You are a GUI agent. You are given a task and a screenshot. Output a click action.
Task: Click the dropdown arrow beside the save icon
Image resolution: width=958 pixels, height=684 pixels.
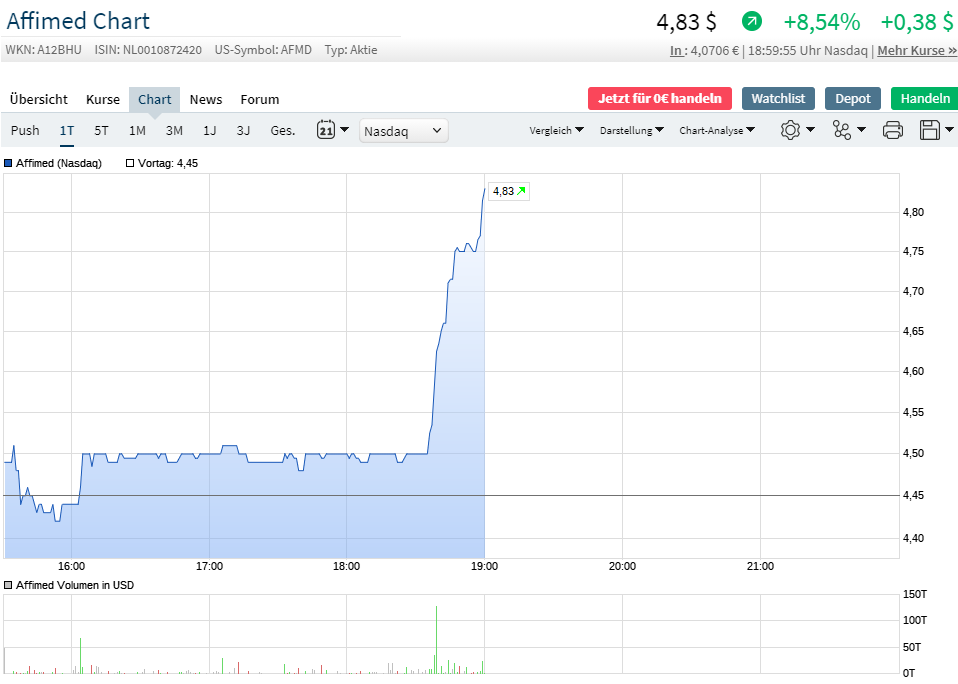950,130
